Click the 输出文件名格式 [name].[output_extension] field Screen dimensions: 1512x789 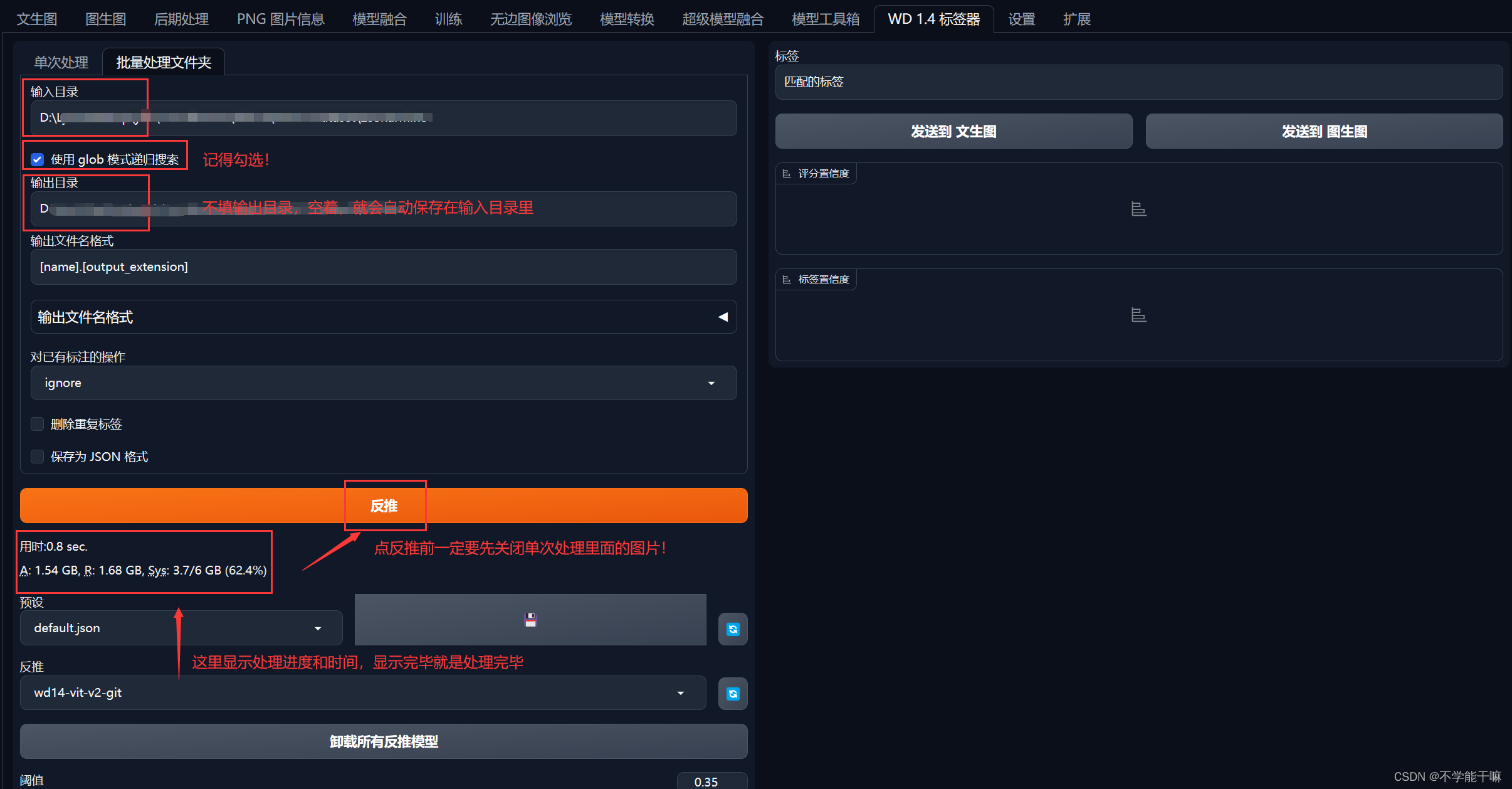(x=383, y=267)
